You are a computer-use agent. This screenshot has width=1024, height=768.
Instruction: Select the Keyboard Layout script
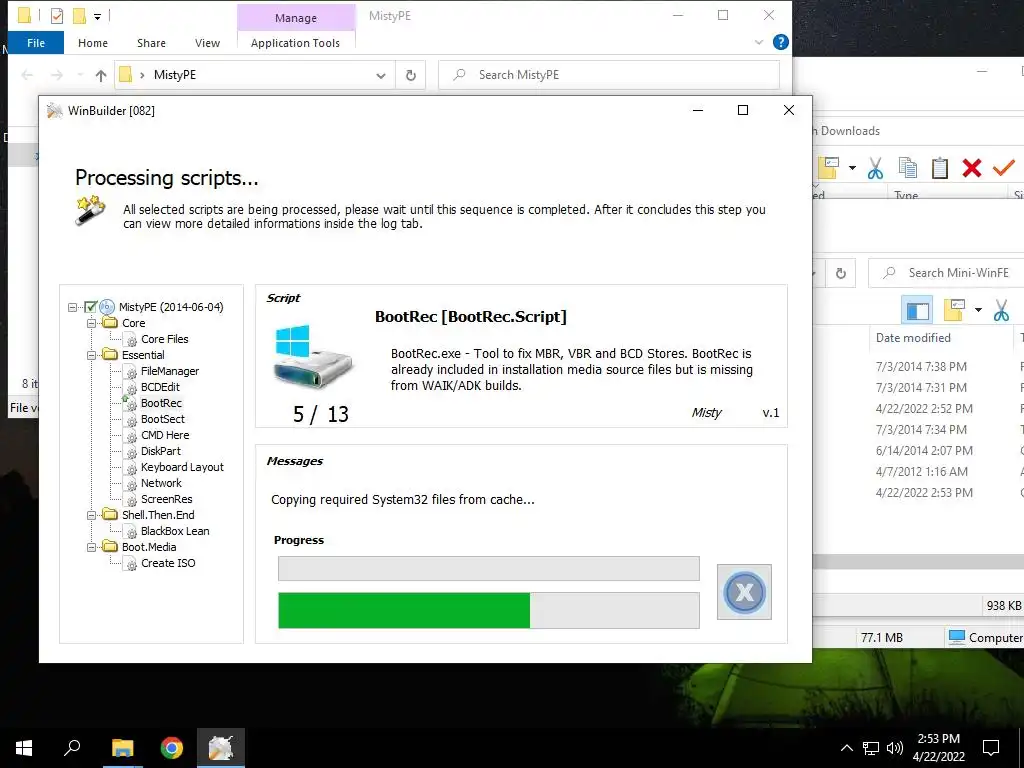click(182, 467)
